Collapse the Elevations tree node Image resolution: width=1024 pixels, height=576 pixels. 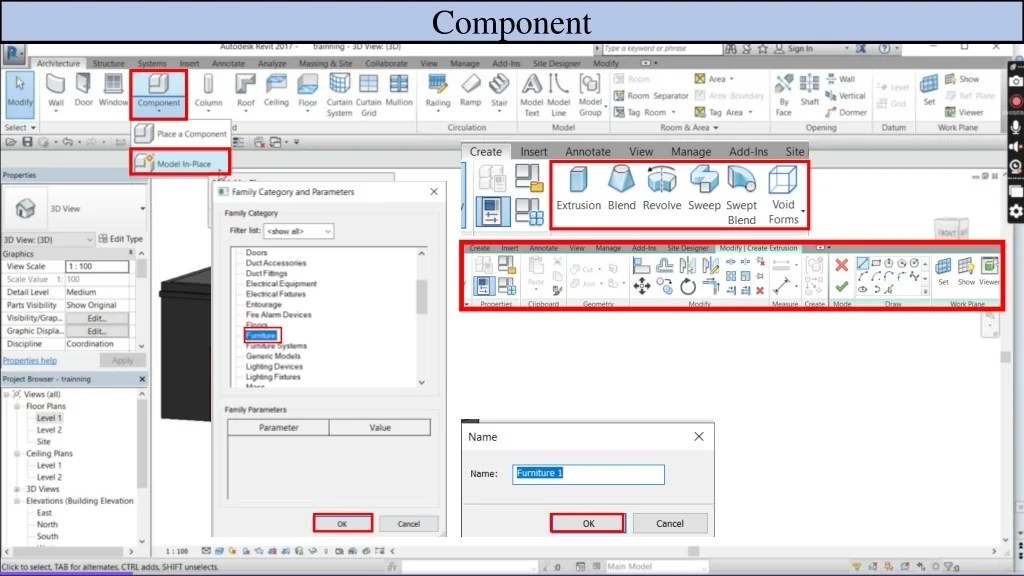click(x=17, y=501)
